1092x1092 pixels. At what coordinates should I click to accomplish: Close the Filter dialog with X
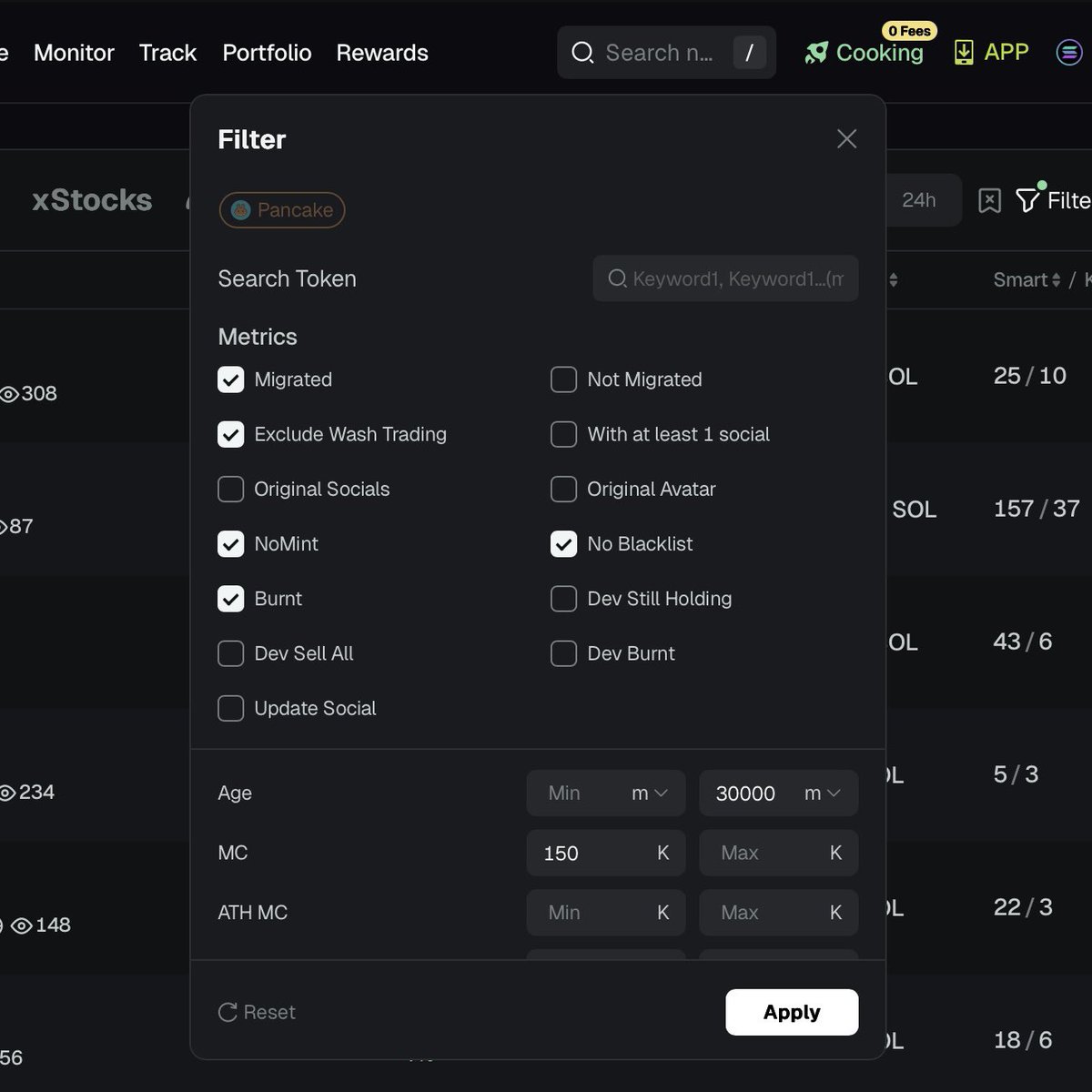(x=847, y=138)
